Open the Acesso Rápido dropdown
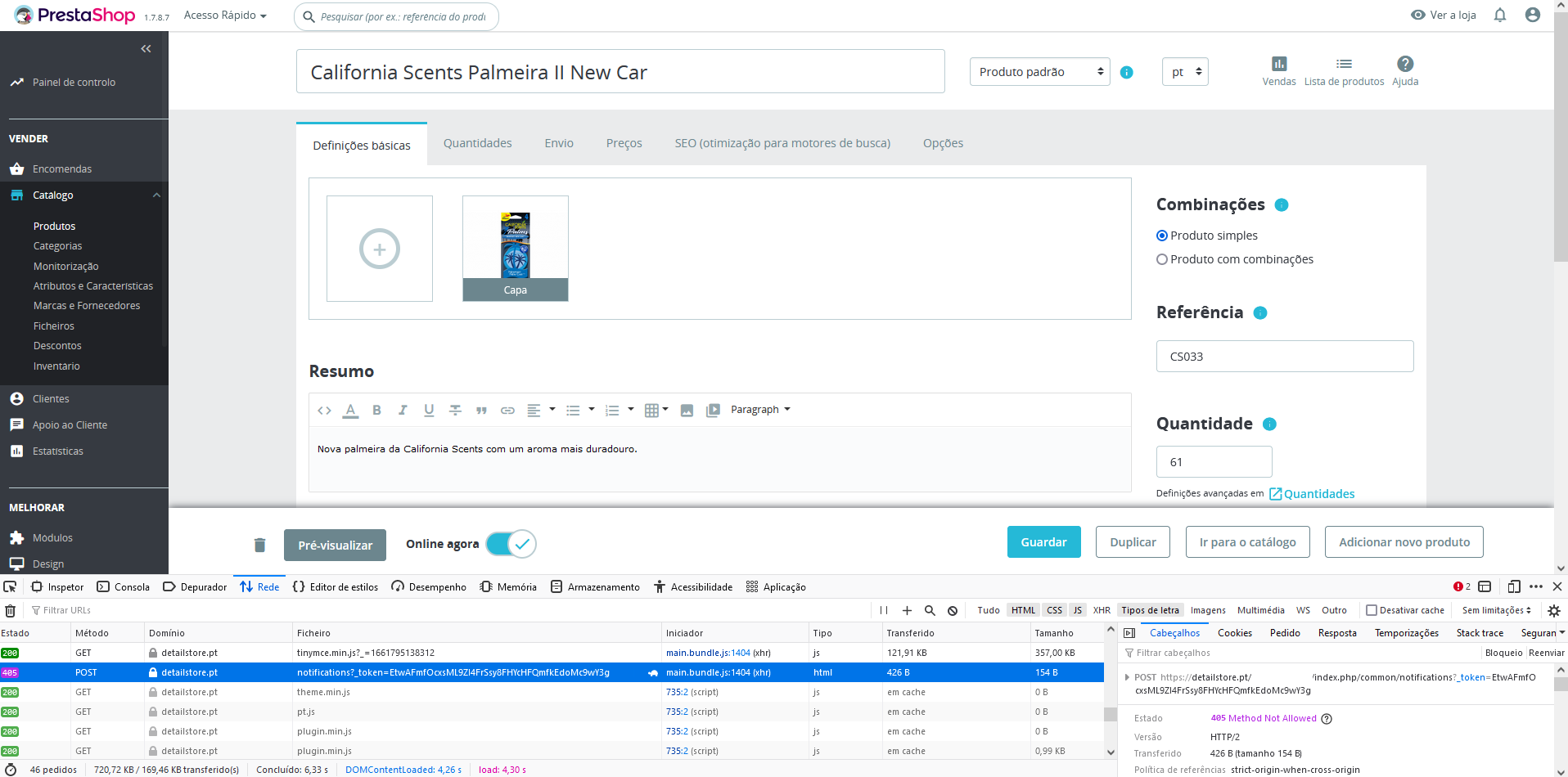1568x777 pixels. click(x=225, y=16)
